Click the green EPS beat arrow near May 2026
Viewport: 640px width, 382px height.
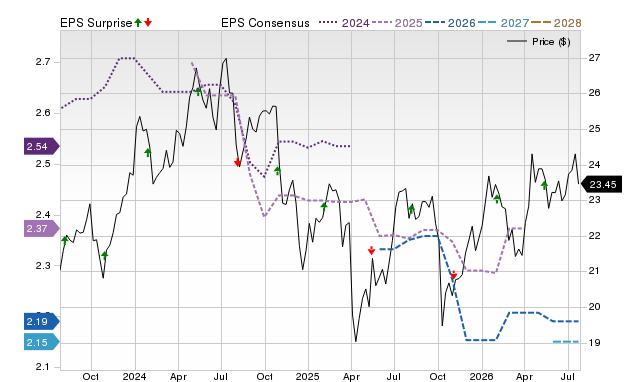(x=544, y=185)
